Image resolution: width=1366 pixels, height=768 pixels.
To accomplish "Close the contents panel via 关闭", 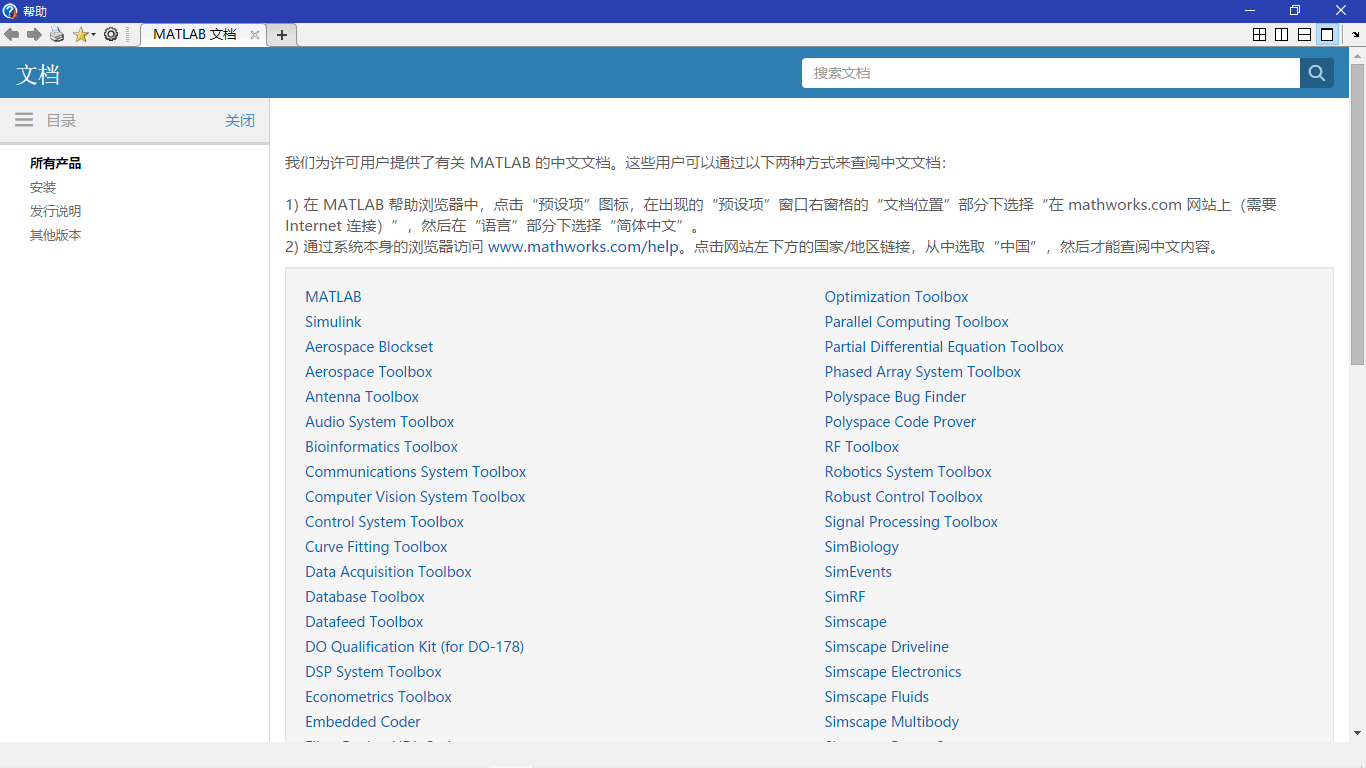I will 240,120.
